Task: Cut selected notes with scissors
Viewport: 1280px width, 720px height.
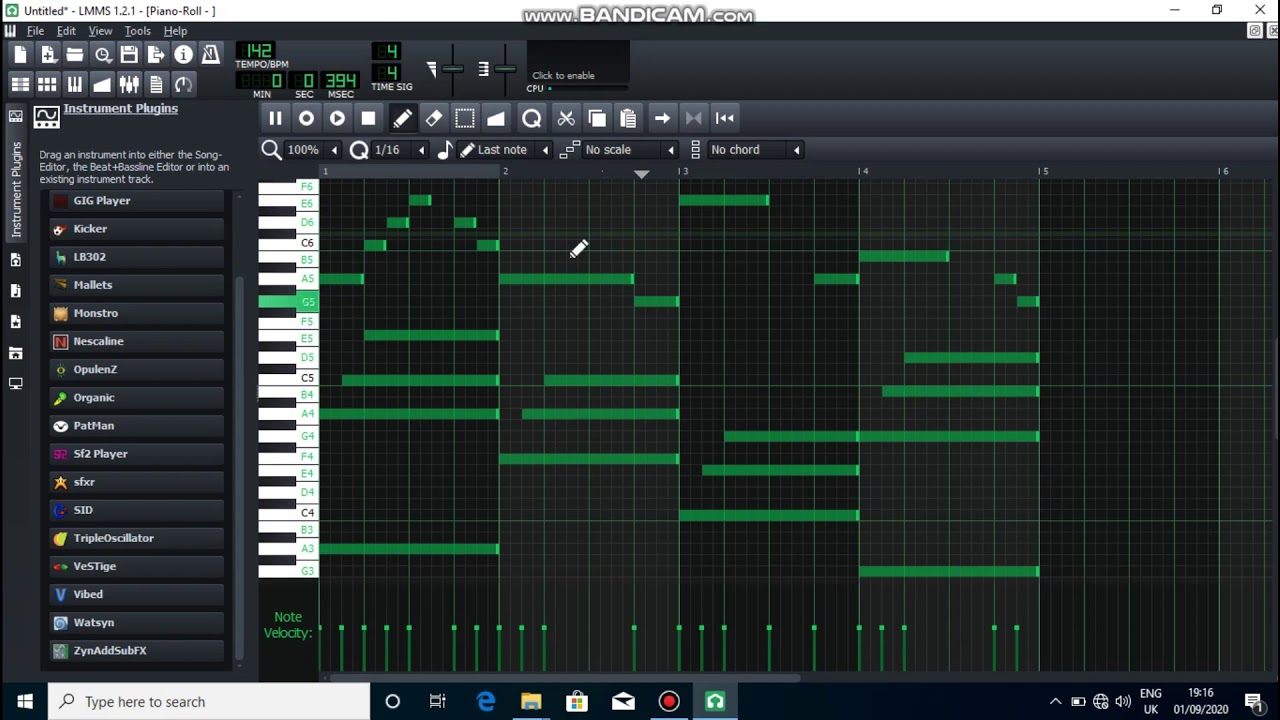Action: [x=566, y=118]
